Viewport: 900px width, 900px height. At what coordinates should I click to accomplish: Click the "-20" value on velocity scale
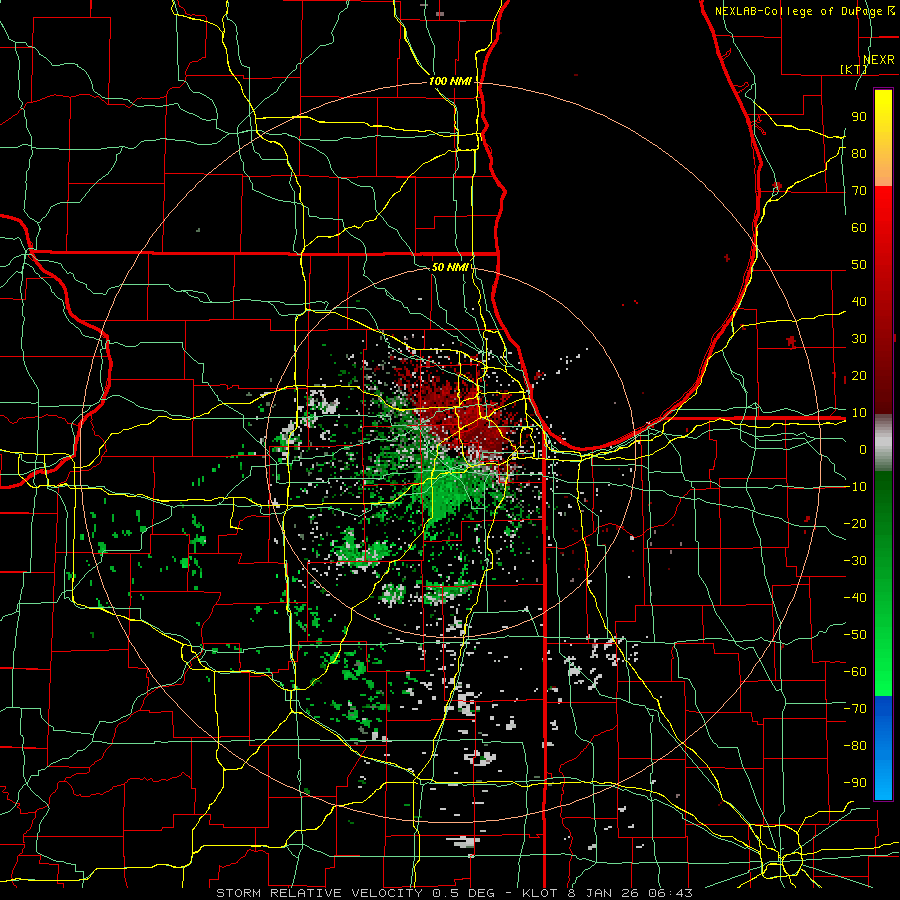click(x=855, y=523)
